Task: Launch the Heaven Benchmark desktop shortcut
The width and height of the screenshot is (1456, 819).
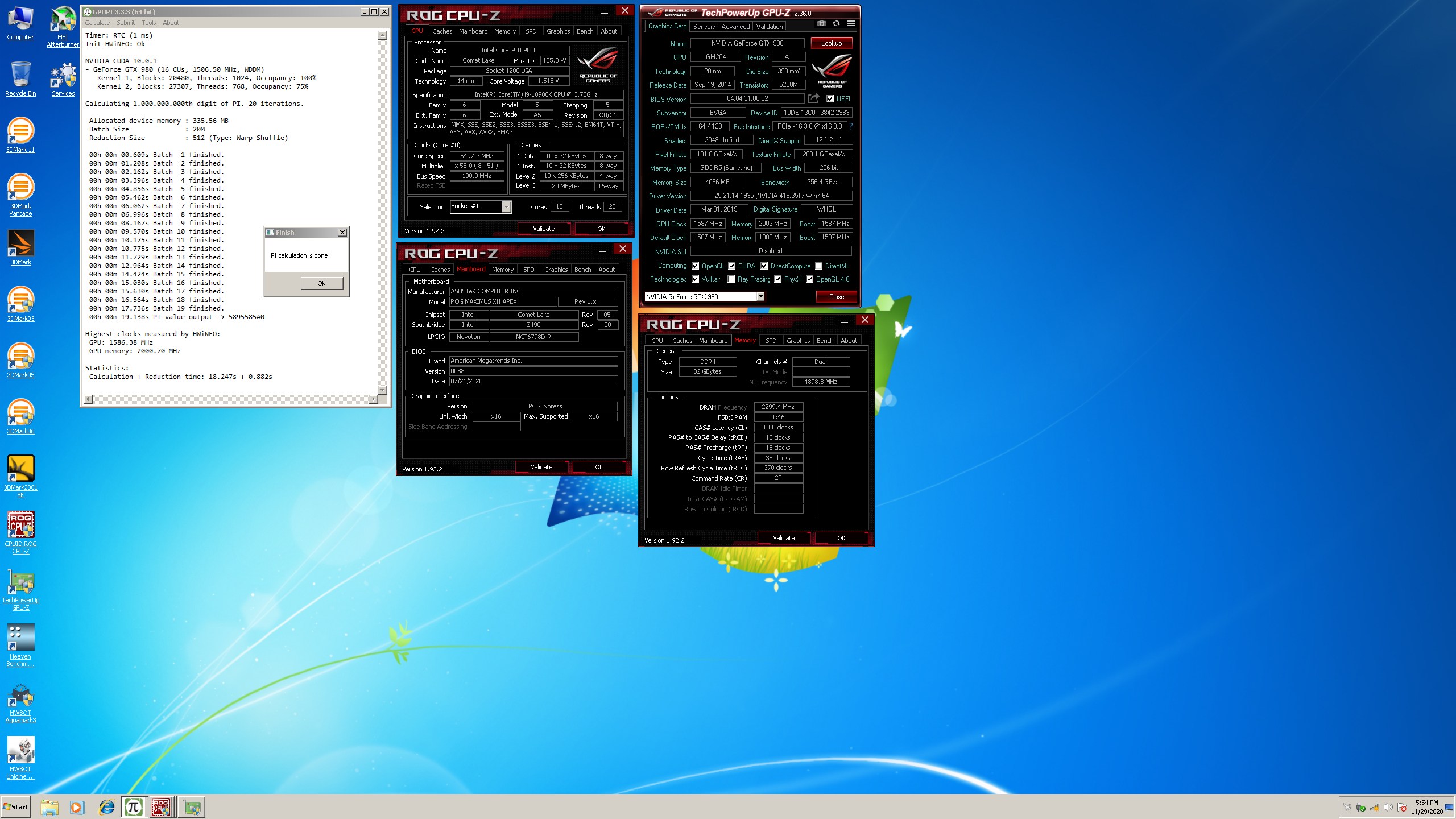Action: coord(20,646)
